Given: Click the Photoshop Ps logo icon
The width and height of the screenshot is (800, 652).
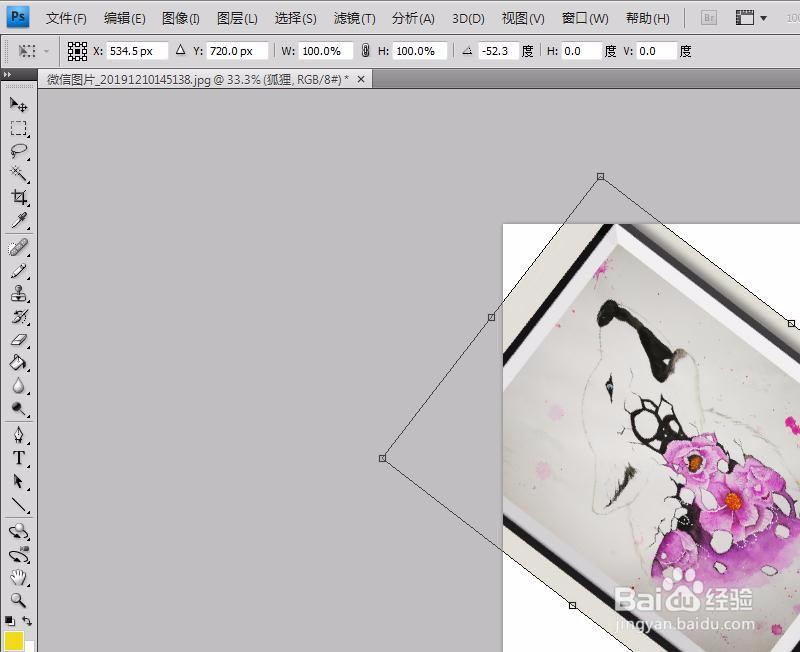Looking at the screenshot, I should [18, 17].
